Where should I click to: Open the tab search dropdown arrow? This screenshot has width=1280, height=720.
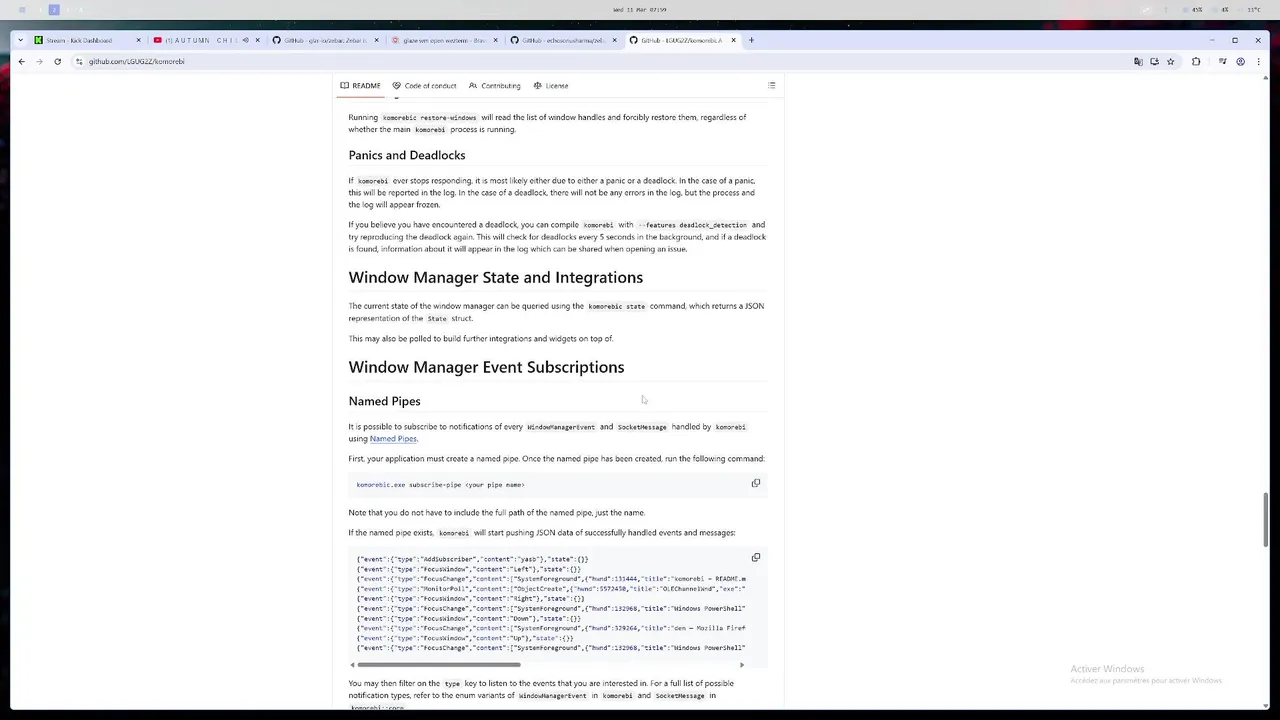click(21, 40)
